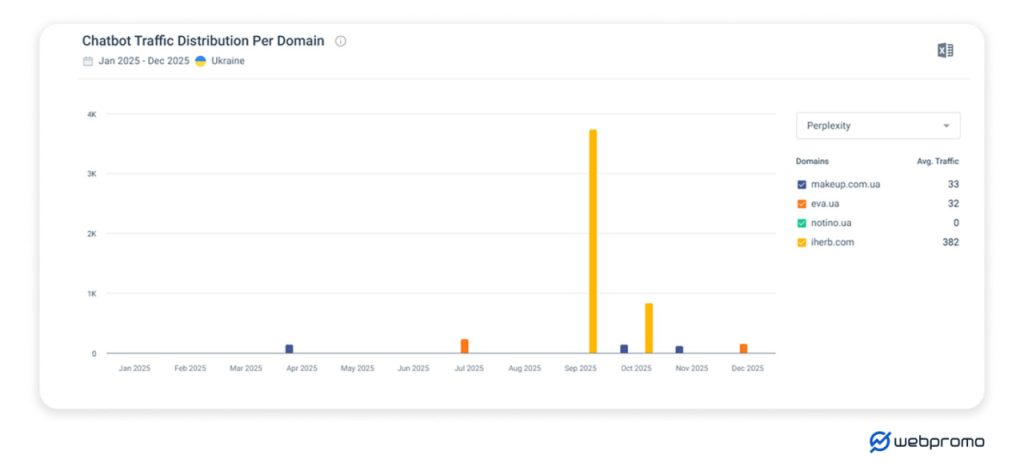Image resolution: width=1024 pixels, height=471 pixels.
Task: Click the Dec 2025 axis label
Action: (x=747, y=368)
